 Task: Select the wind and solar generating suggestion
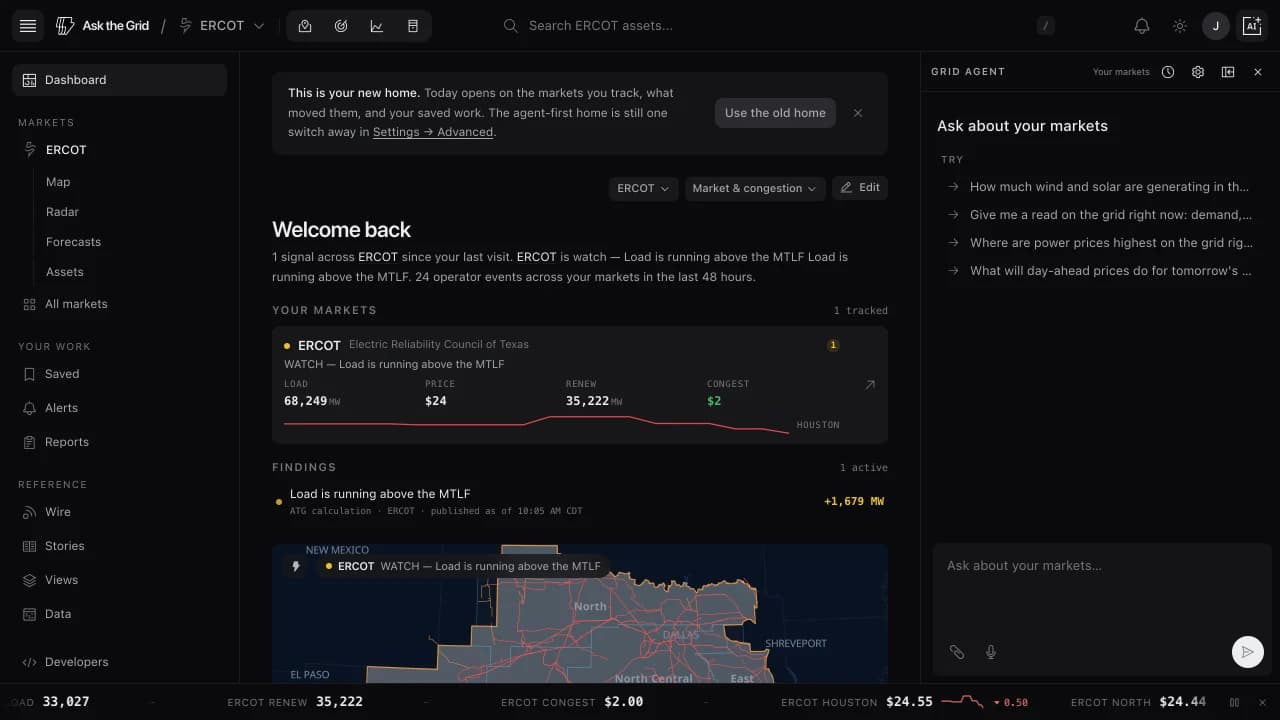1099,187
